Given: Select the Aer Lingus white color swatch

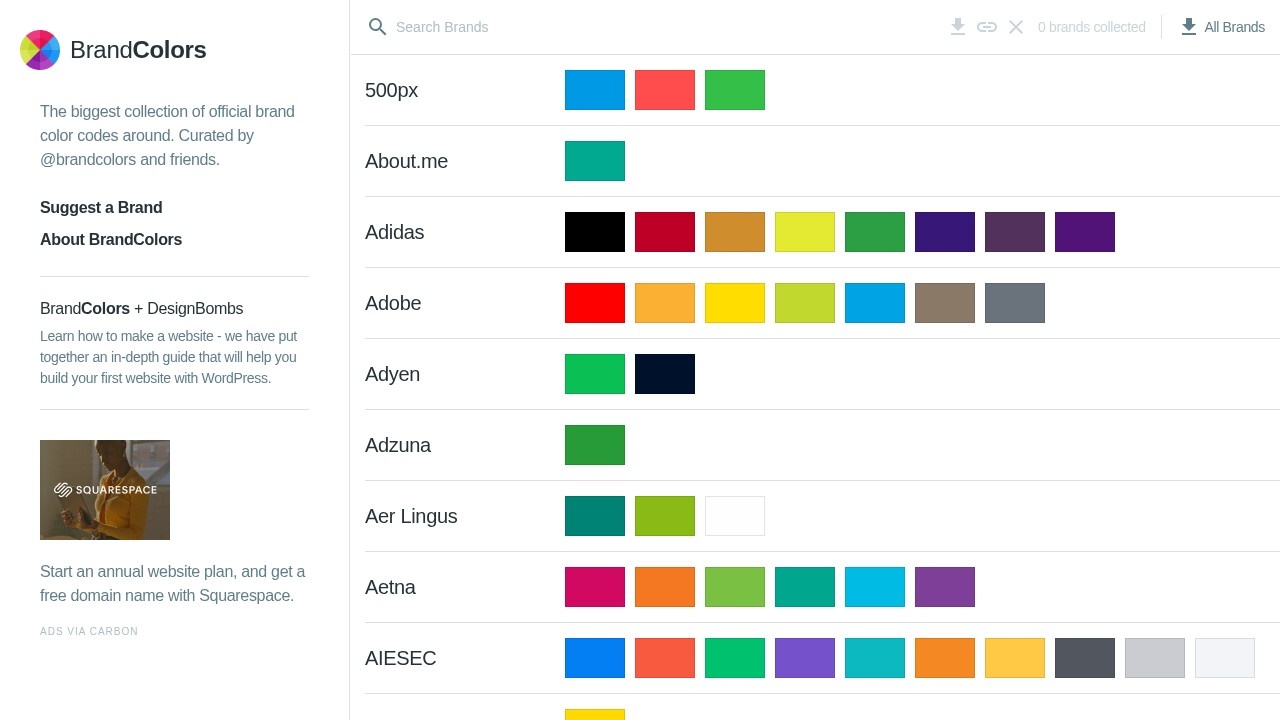Looking at the screenshot, I should (x=735, y=516).
